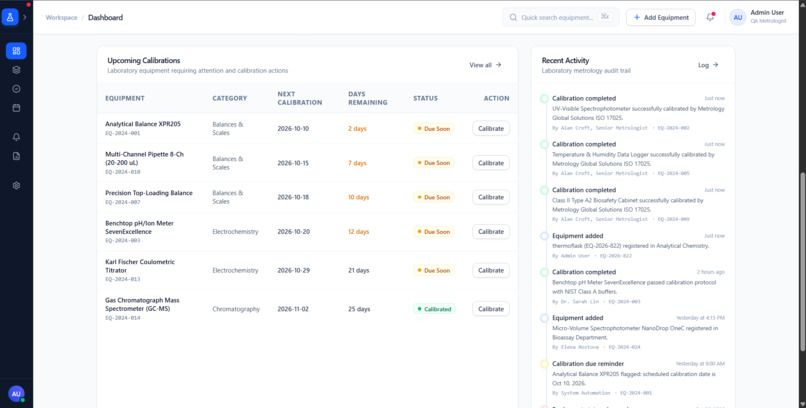Click the Calibrated status badge for GC-MS
The width and height of the screenshot is (806, 408).
[x=434, y=309]
